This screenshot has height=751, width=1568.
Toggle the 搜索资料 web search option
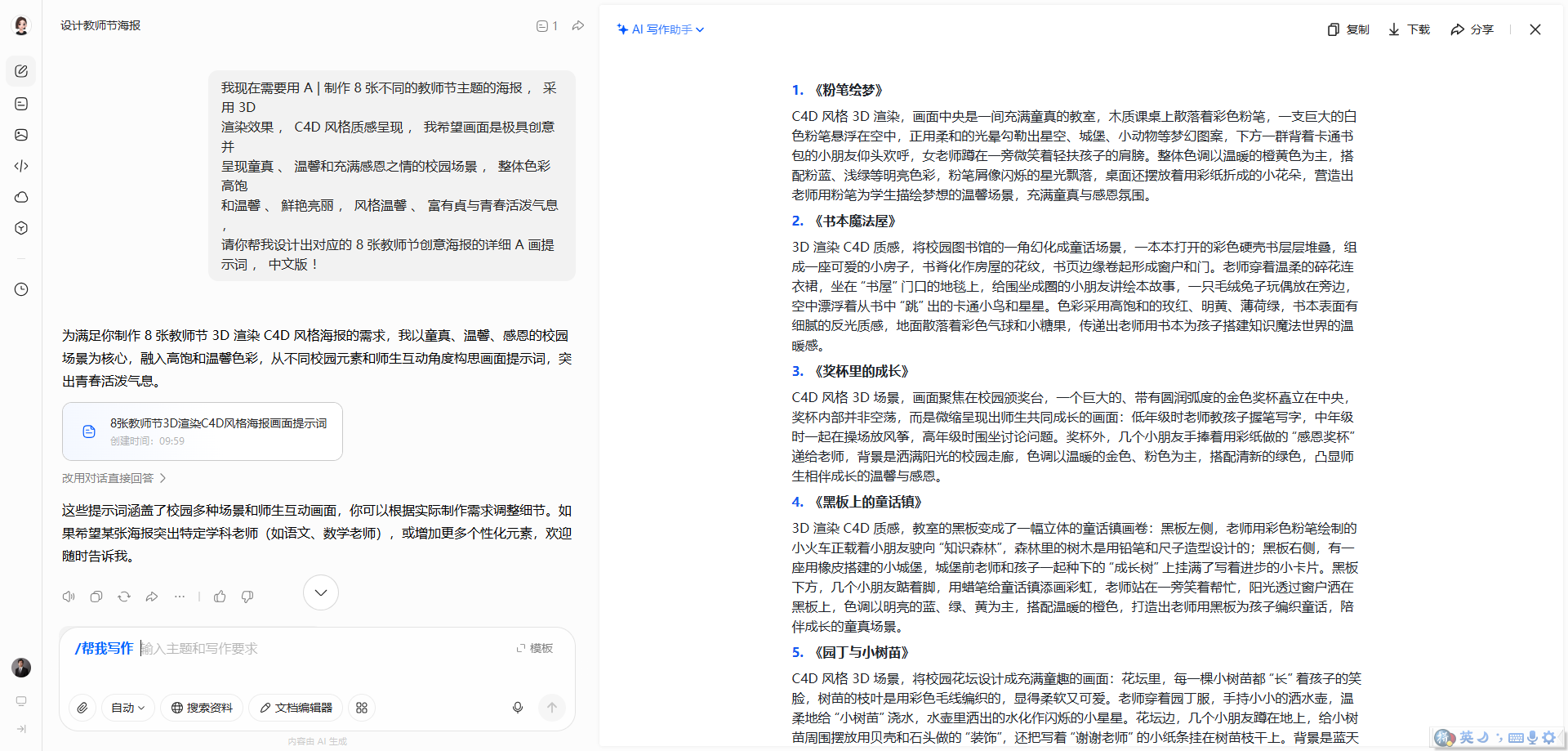click(202, 708)
